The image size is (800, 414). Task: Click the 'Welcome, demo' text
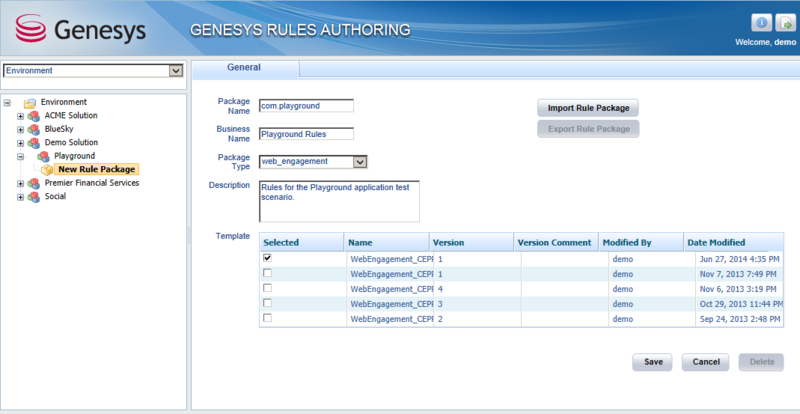765,42
